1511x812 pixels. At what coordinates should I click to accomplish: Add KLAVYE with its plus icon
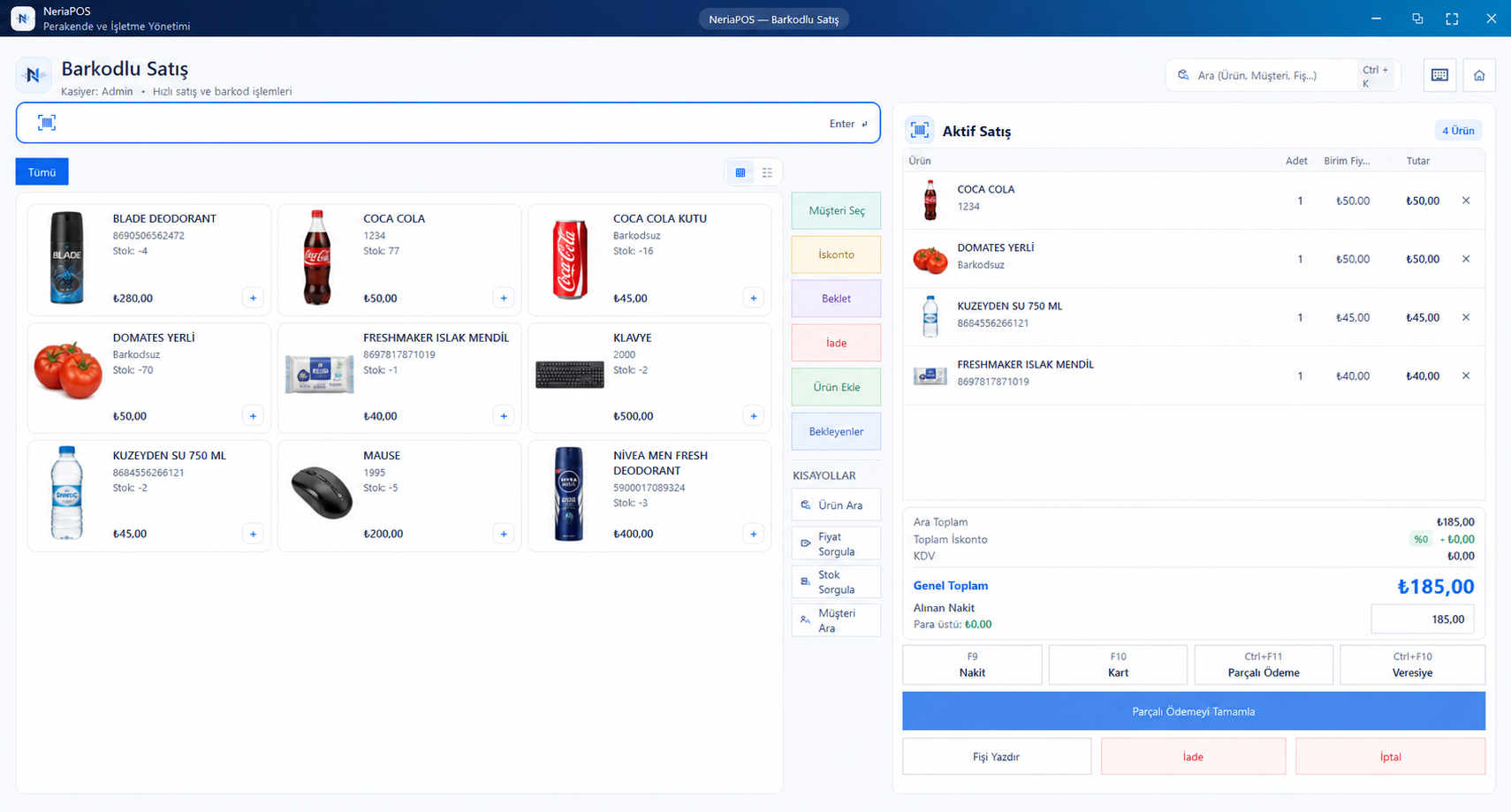click(754, 416)
